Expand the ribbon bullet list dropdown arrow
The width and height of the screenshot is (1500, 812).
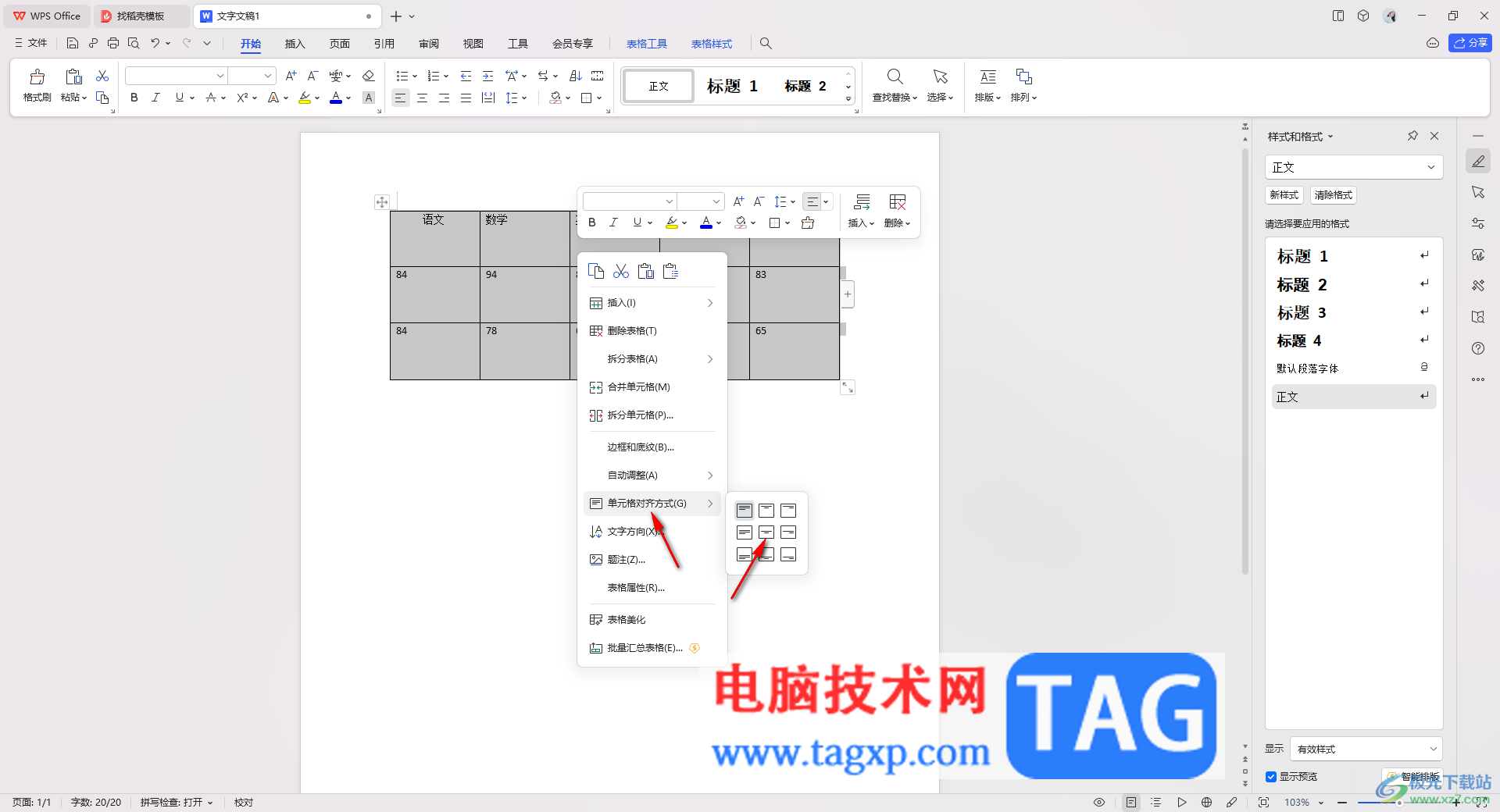(414, 76)
